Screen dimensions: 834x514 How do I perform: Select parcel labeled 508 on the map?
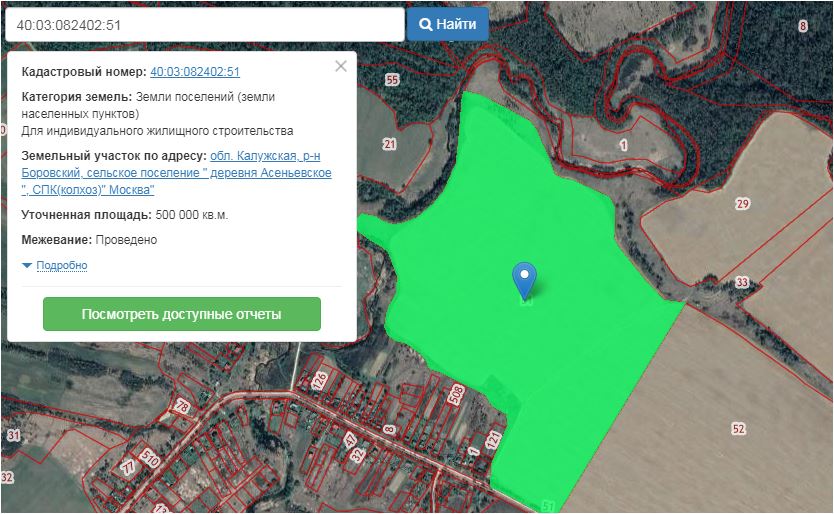pyautogui.click(x=456, y=396)
